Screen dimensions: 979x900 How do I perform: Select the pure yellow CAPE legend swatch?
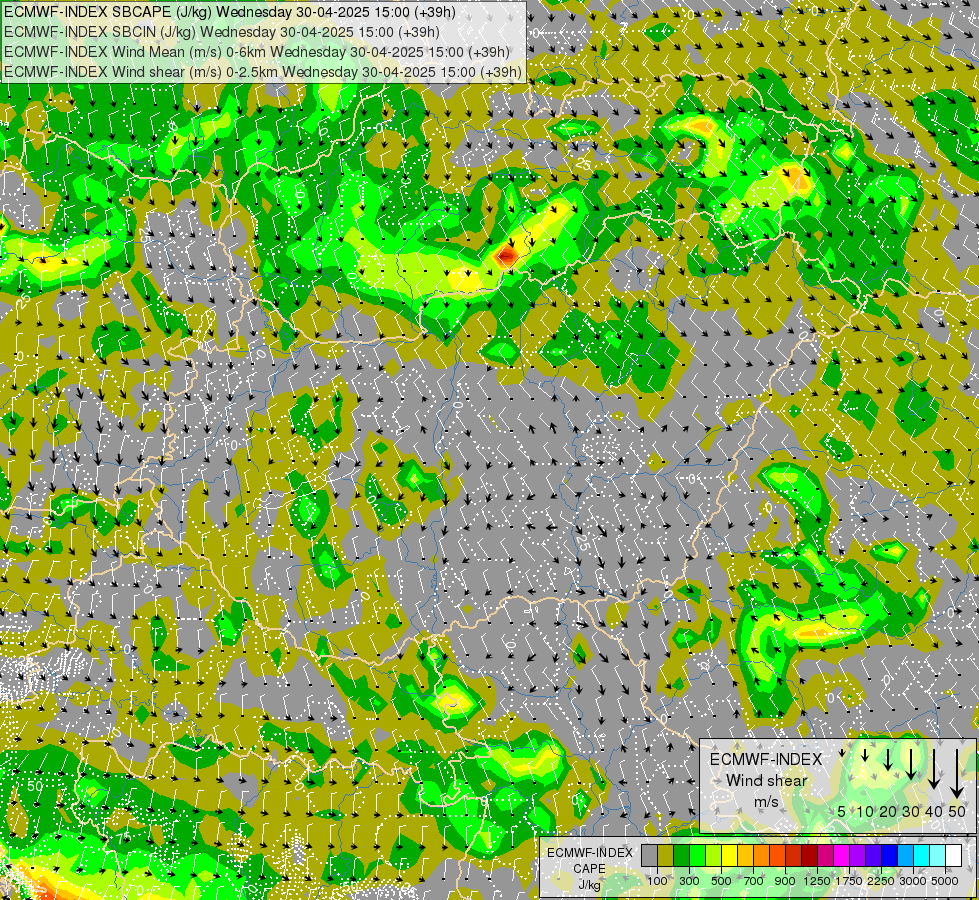click(x=729, y=855)
